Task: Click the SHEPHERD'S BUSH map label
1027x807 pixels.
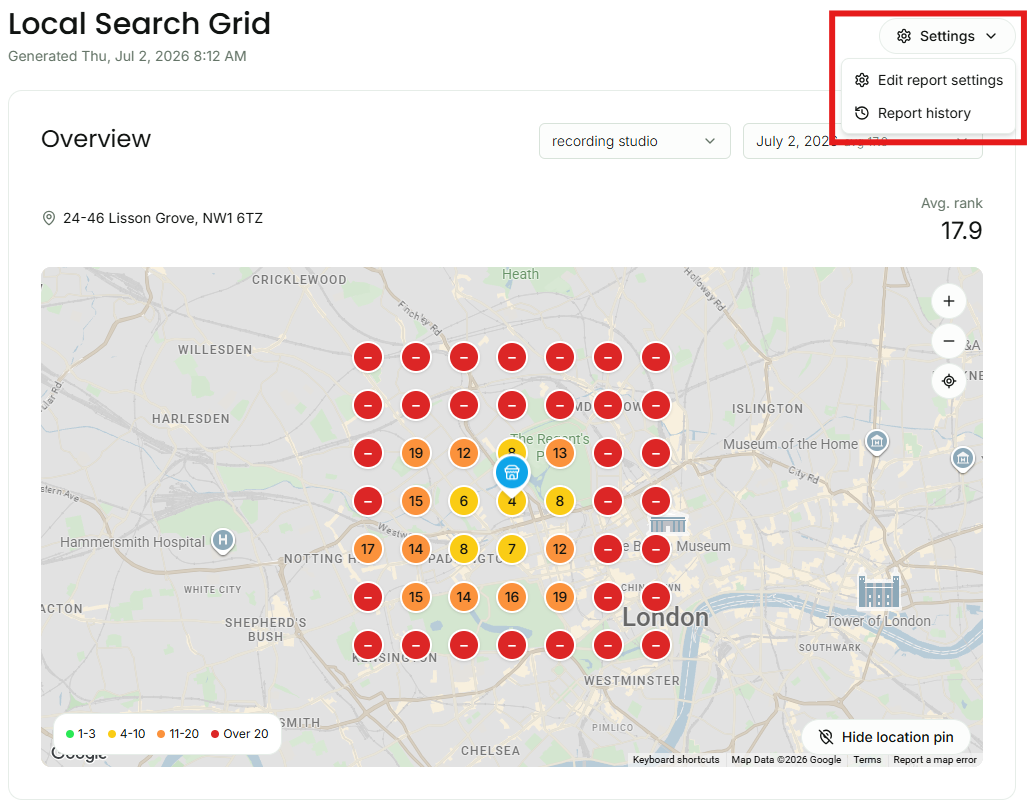Action: coord(265,629)
